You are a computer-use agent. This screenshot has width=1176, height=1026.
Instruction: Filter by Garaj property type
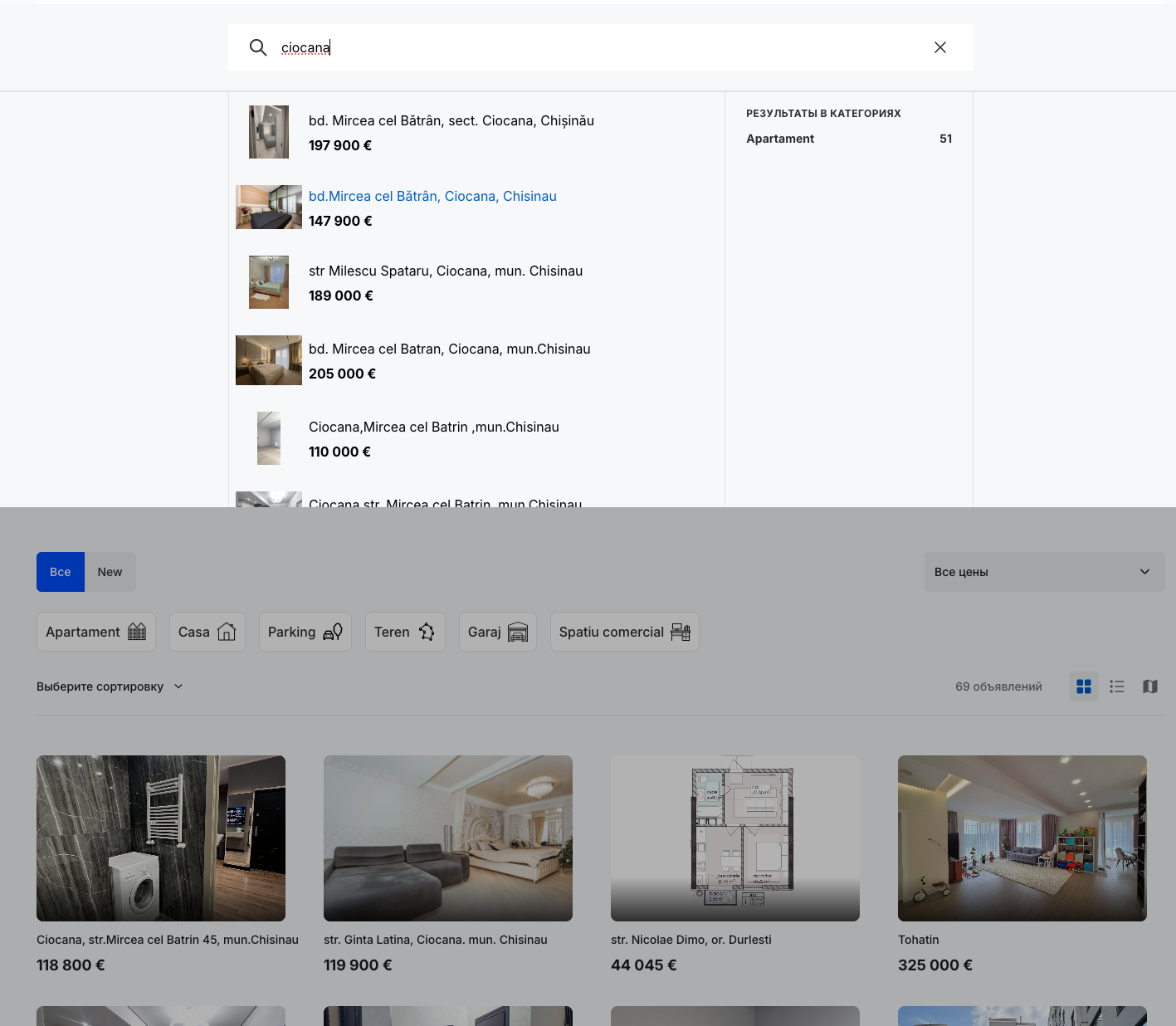[498, 632]
